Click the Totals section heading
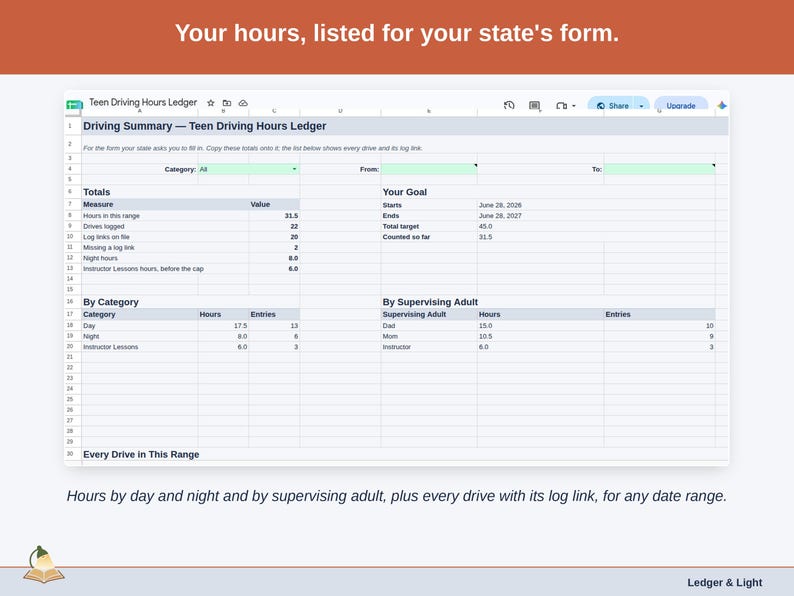Image resolution: width=794 pixels, height=596 pixels. [96, 192]
